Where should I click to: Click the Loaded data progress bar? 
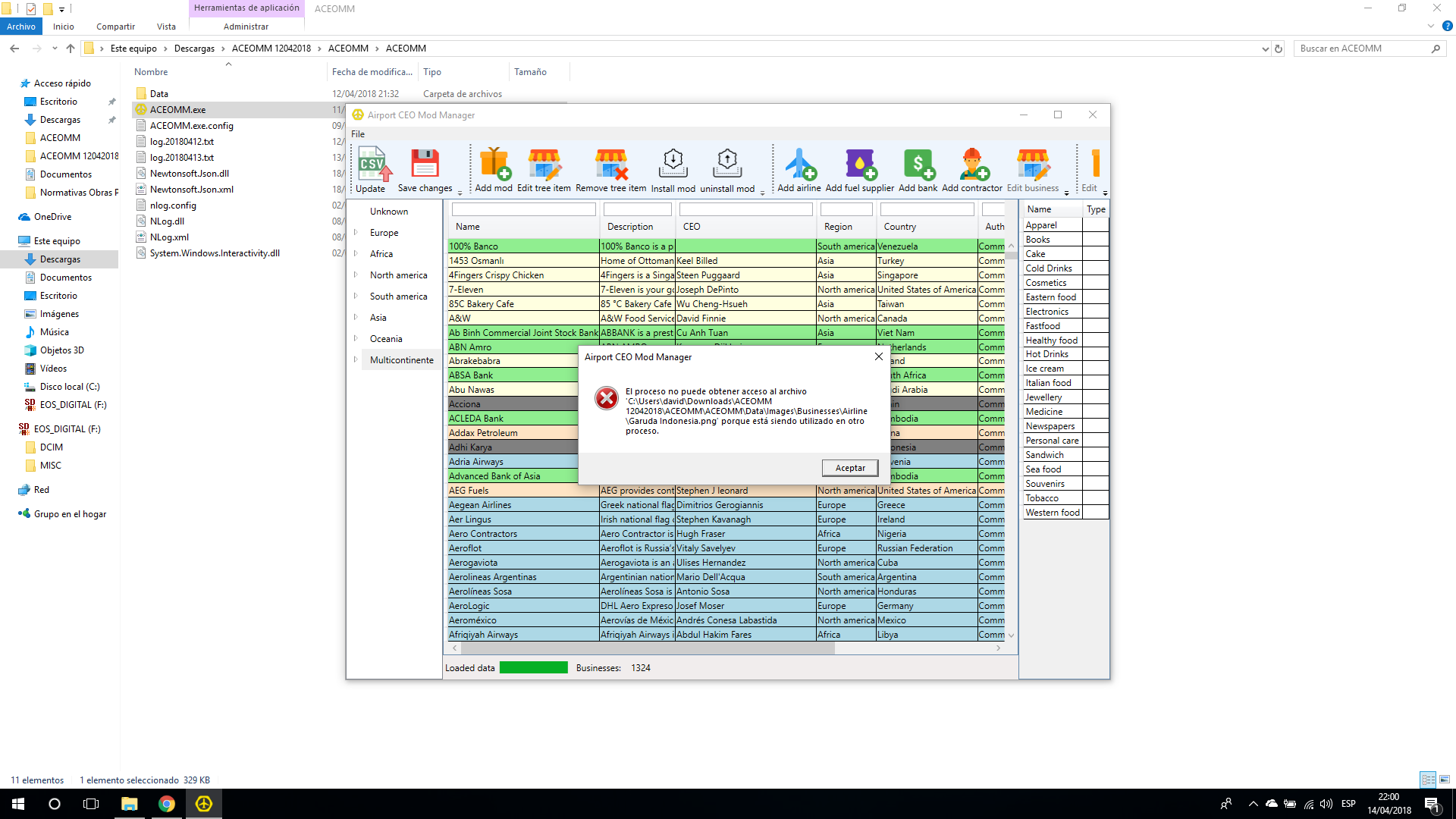coord(533,668)
